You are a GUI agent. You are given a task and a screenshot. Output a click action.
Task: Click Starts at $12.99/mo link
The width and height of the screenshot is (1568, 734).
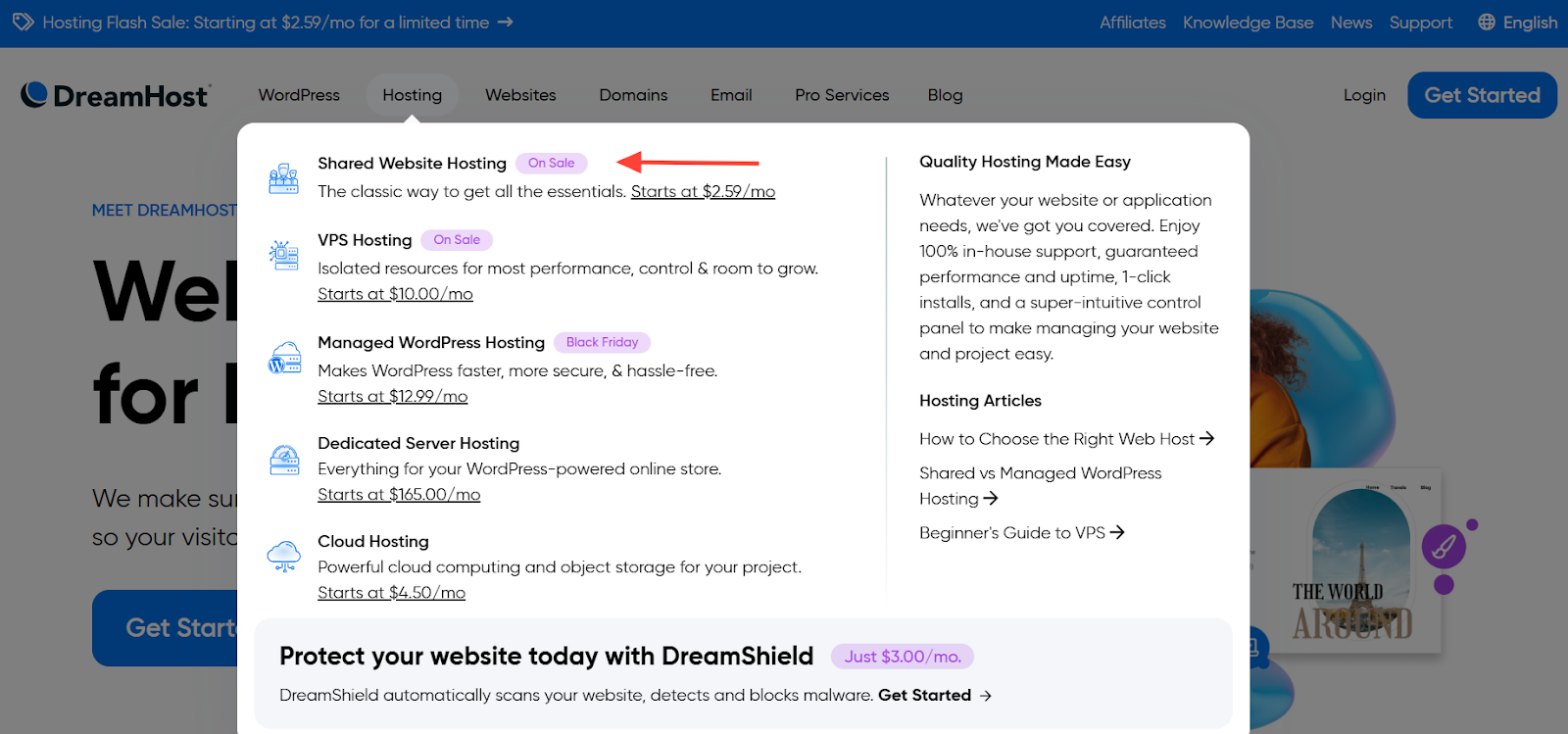click(392, 396)
